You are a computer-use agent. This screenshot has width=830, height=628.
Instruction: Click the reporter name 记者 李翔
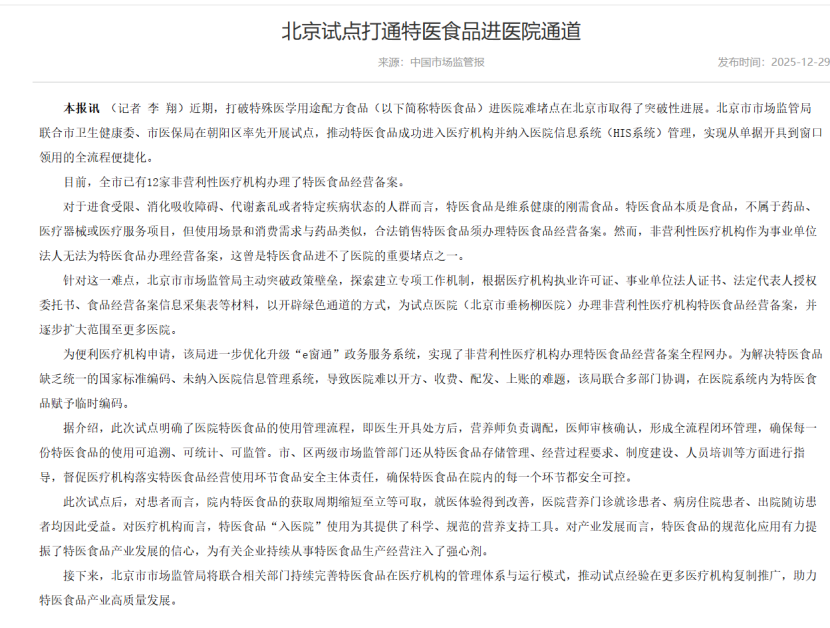click(x=148, y=109)
